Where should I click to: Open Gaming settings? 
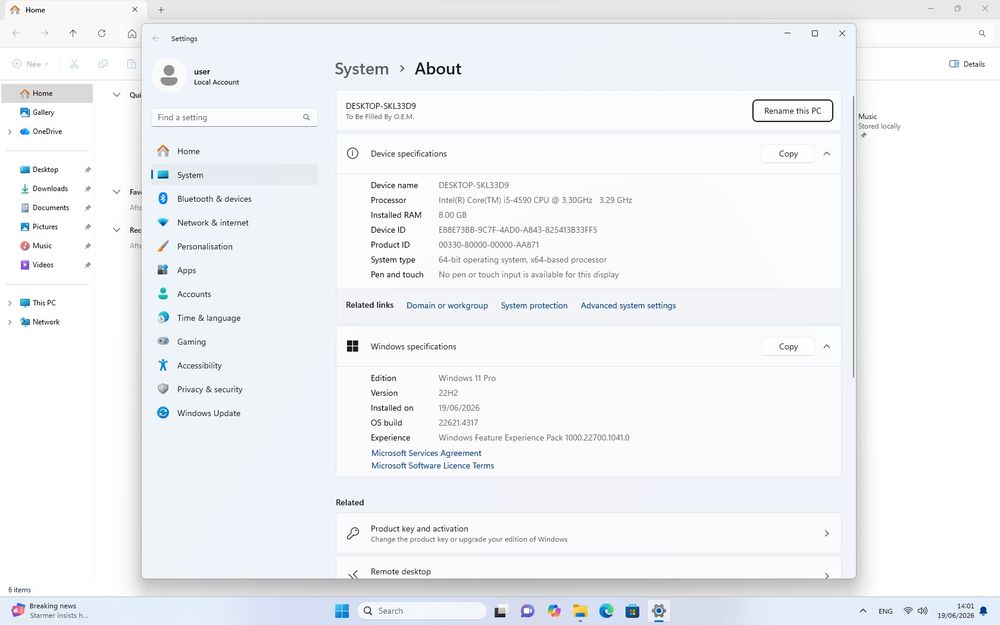click(234, 342)
